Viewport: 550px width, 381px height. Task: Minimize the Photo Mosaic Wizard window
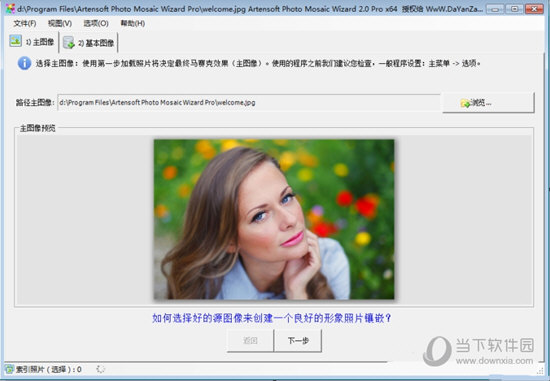(496, 9)
